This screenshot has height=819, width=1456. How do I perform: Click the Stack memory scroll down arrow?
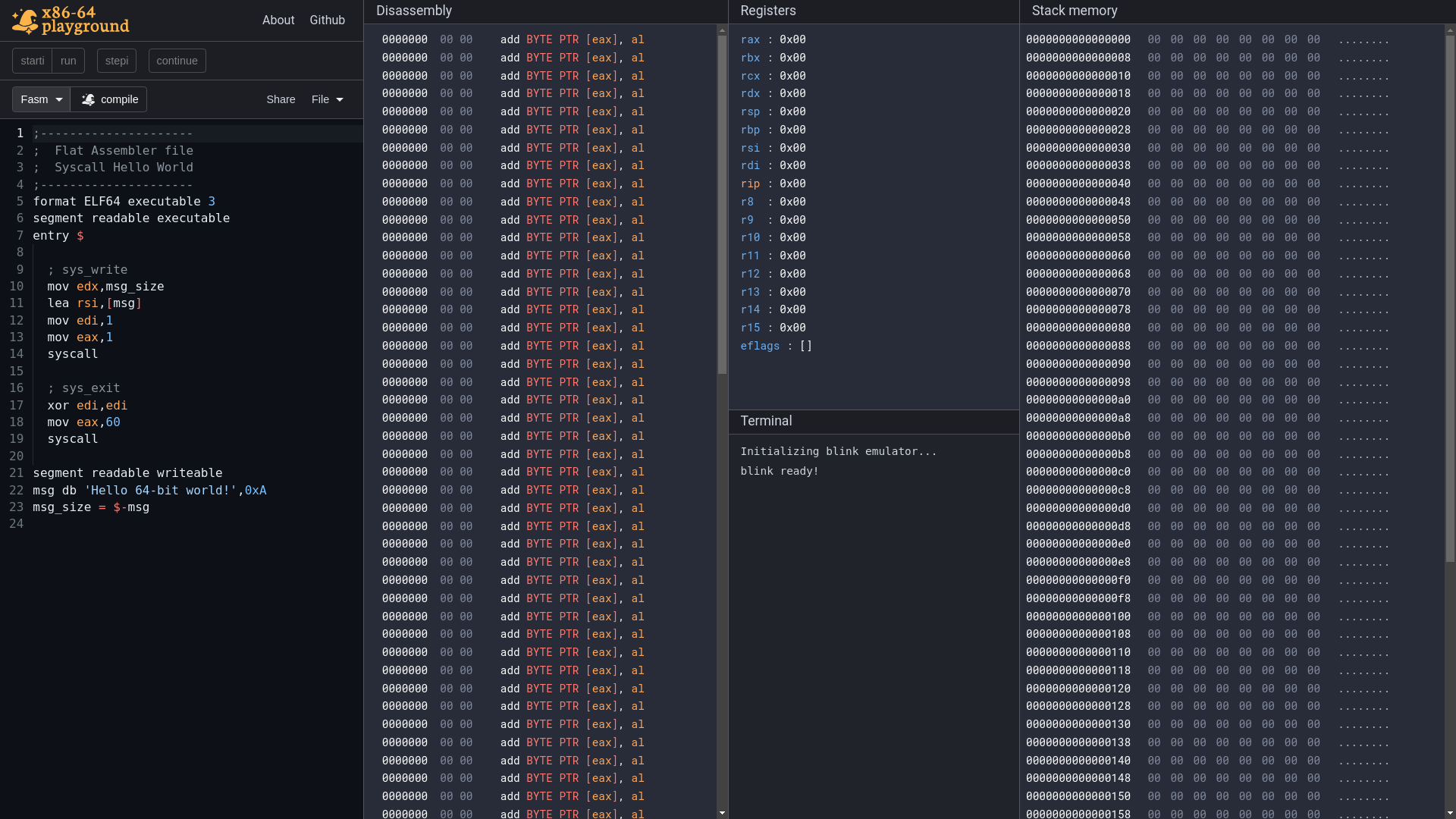(x=1450, y=813)
